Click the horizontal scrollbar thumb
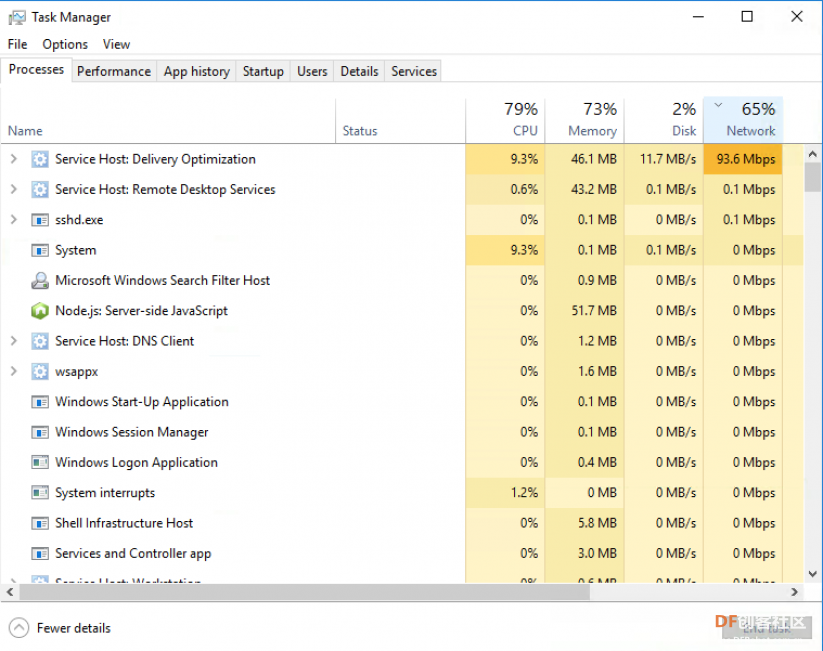 [x=304, y=592]
